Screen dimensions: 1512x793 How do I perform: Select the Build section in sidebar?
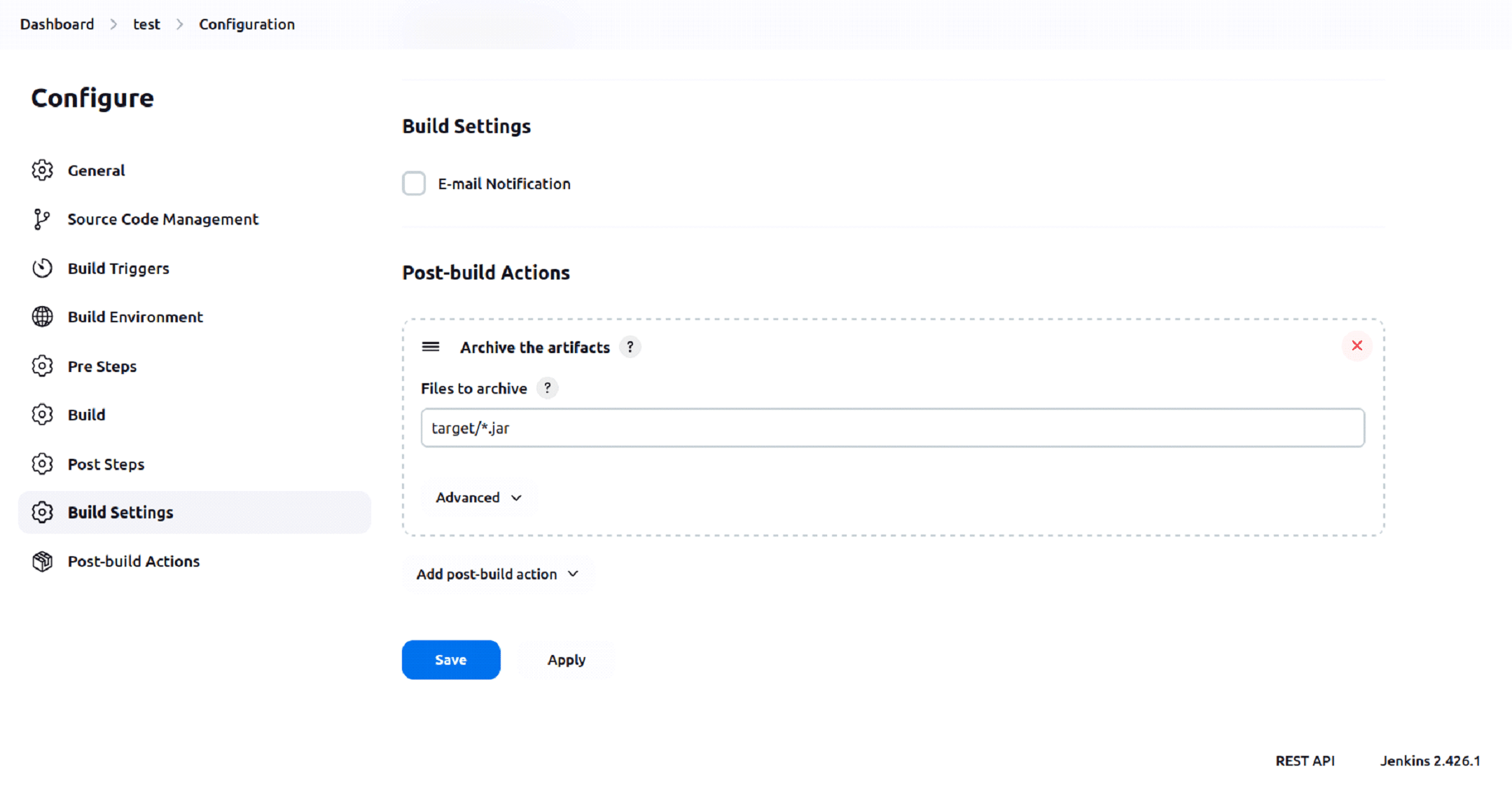[x=86, y=415]
